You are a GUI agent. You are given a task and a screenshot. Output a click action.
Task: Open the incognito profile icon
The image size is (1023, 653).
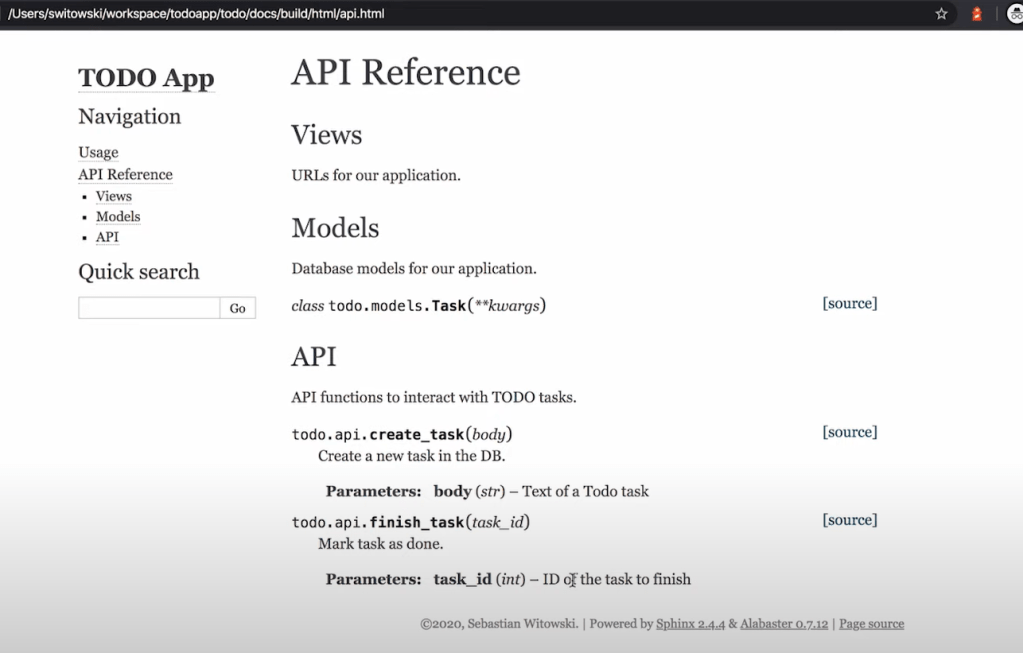click(x=1014, y=14)
